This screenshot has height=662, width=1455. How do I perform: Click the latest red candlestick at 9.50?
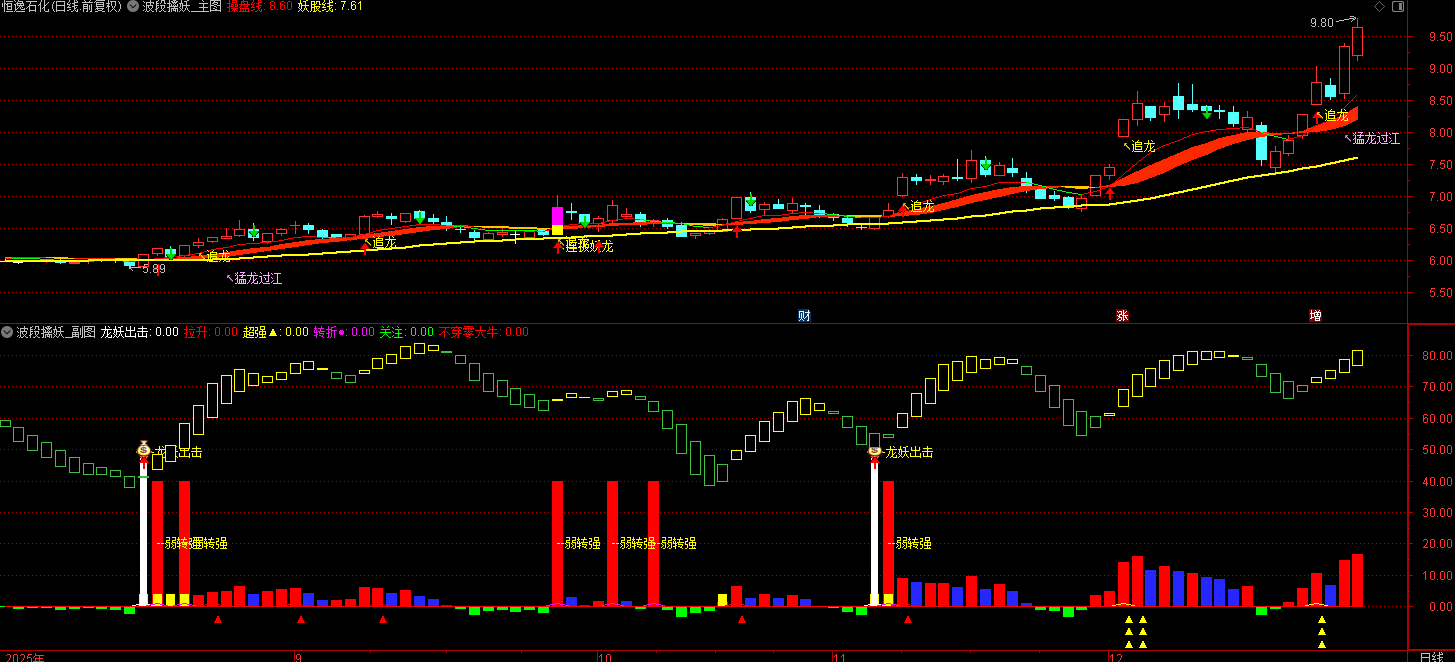click(1357, 40)
